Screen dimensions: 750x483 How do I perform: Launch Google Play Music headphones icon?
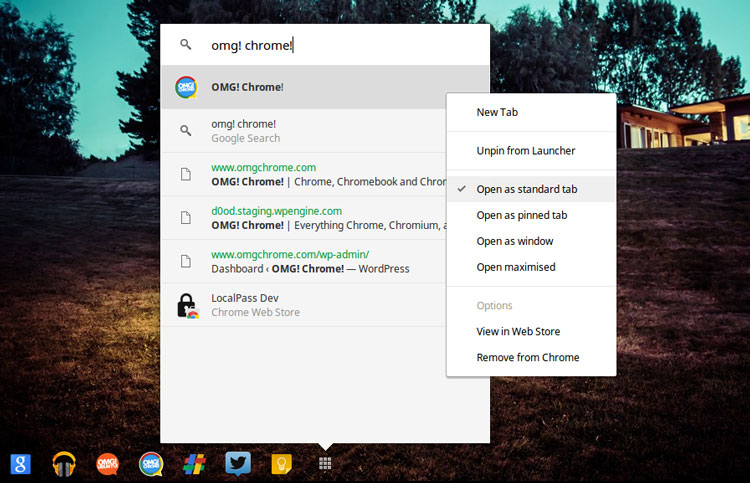click(64, 464)
